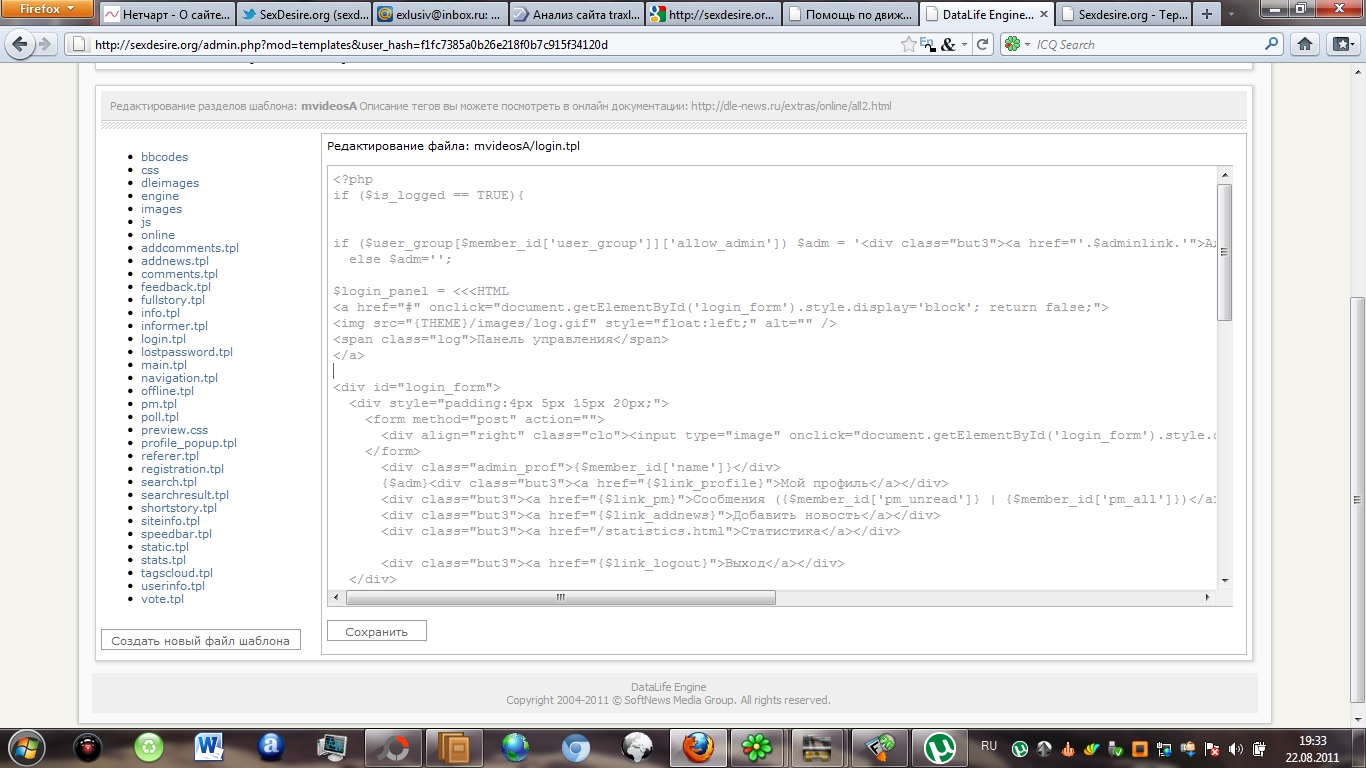Open the Firefox application menu
Viewport: 1366px width, 768px height.
click(47, 9)
